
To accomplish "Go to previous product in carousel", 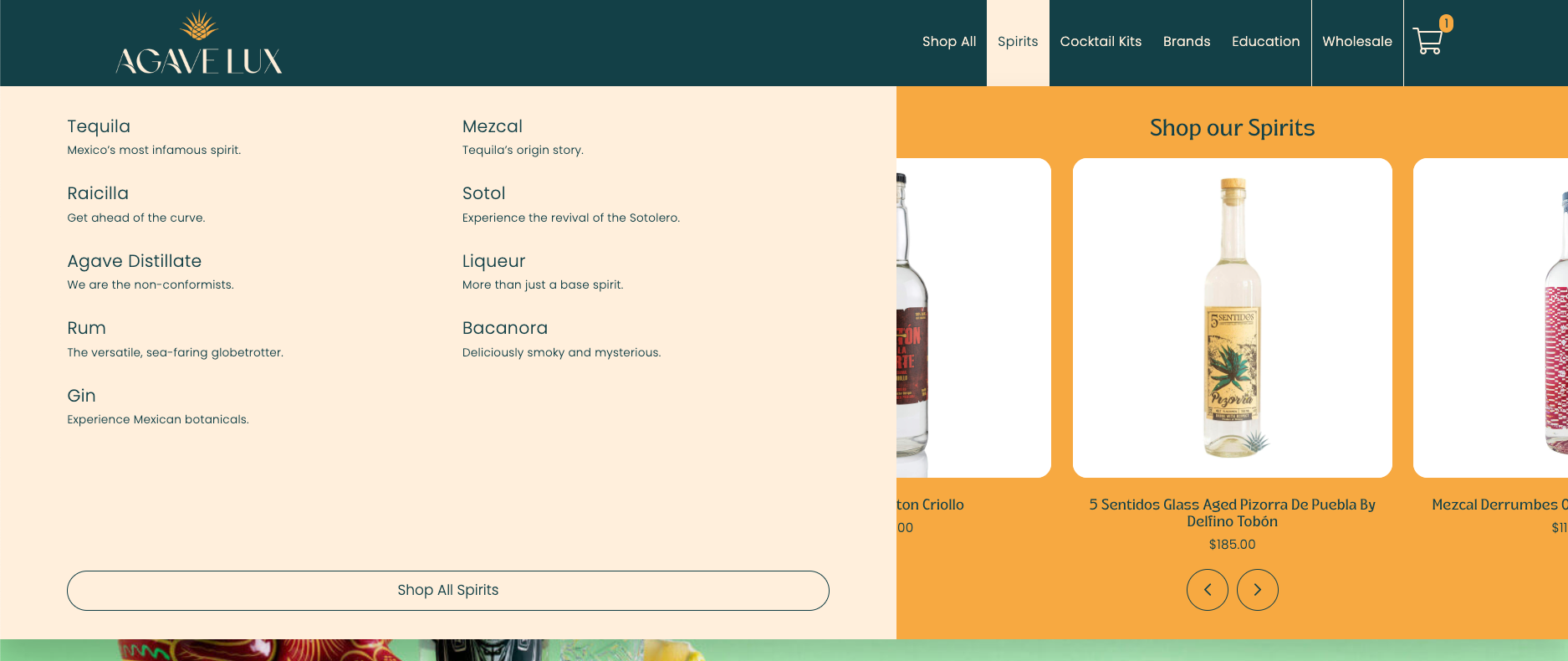I will pos(1207,590).
